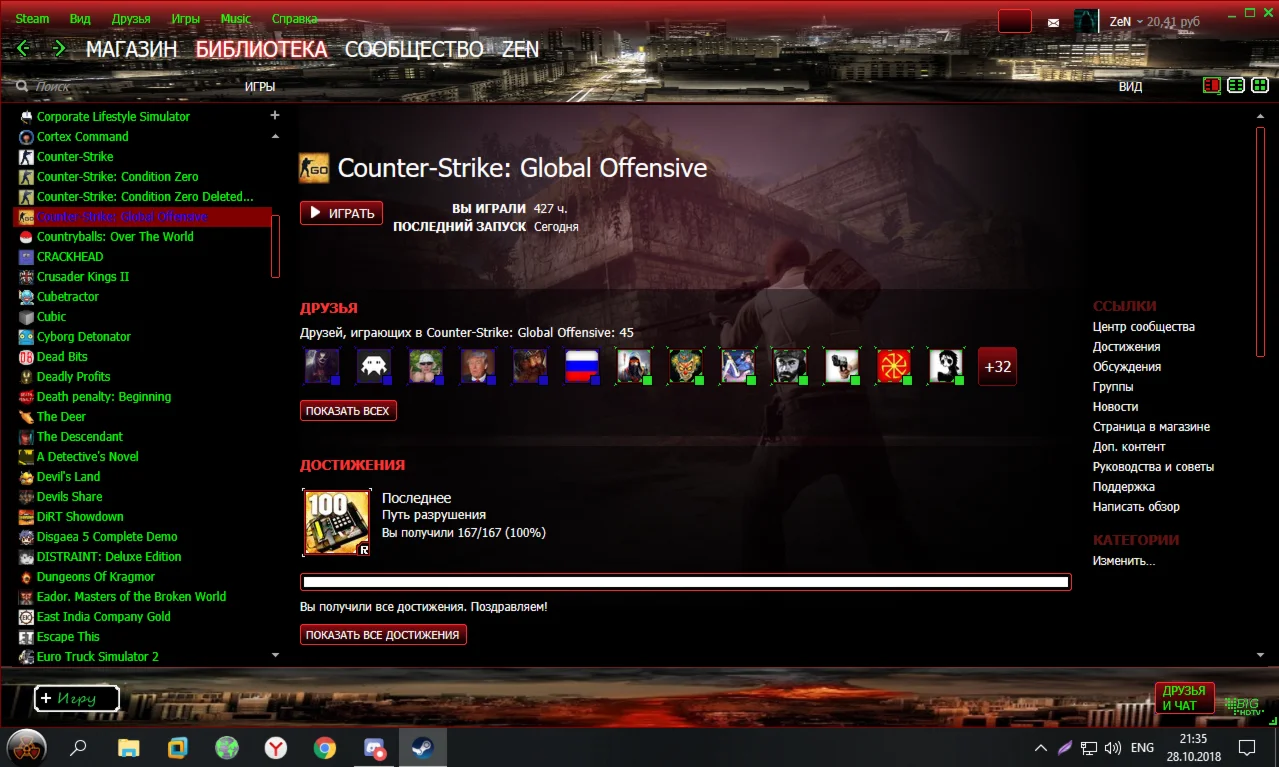
Task: Open the Discord icon in the taskbar
Action: click(x=374, y=747)
